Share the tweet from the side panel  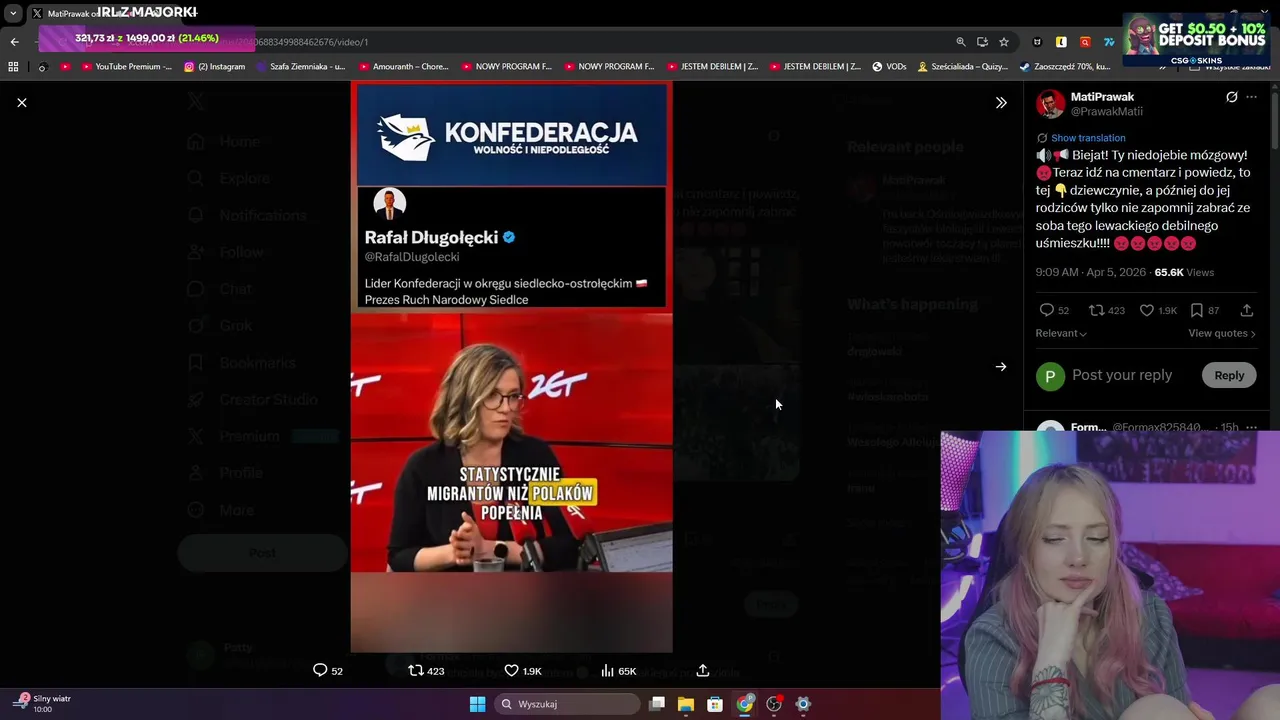(1246, 310)
